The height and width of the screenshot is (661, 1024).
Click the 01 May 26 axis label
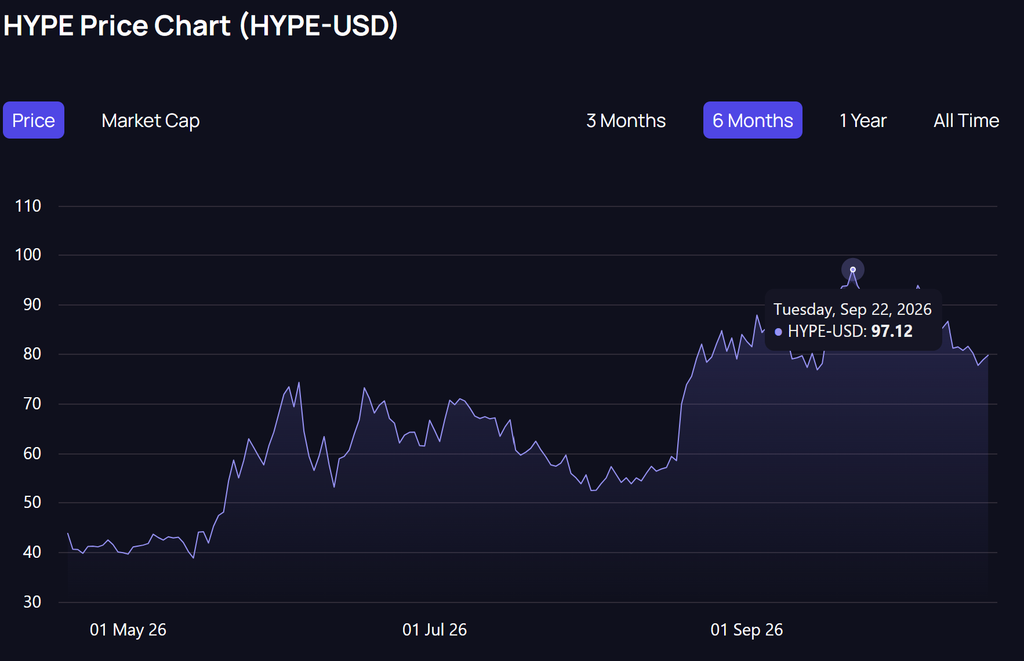[x=128, y=630]
